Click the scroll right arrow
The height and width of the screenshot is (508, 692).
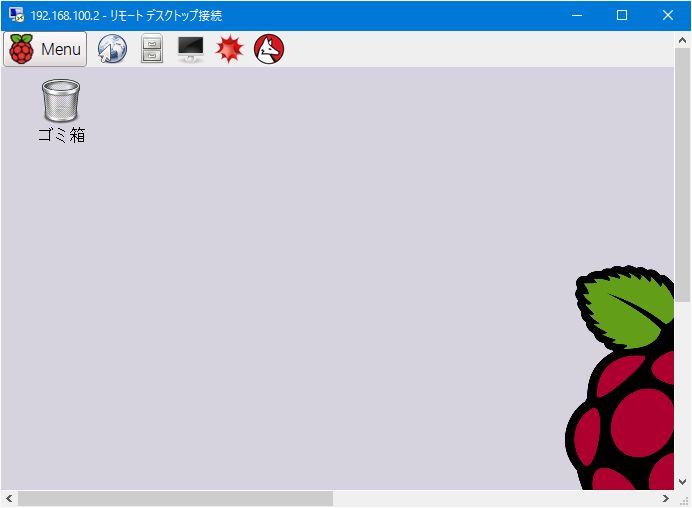click(666, 499)
